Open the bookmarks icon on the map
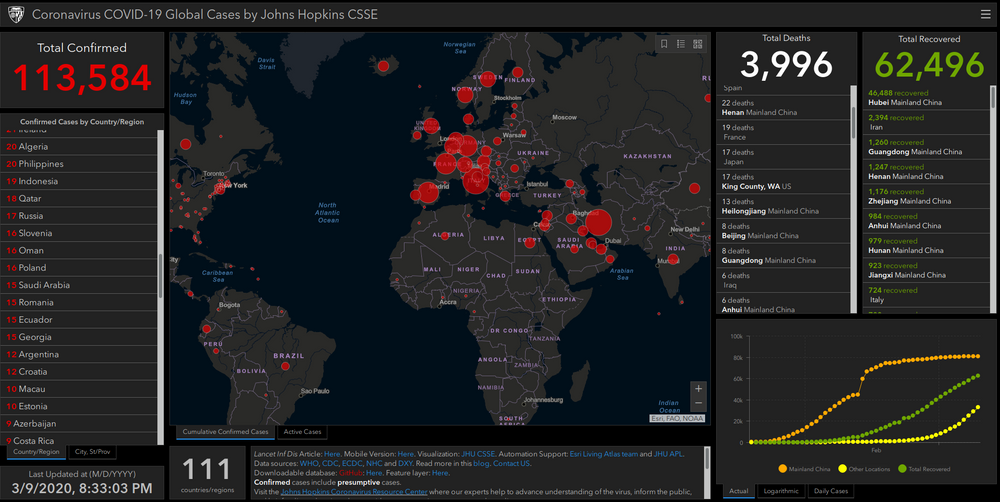 (x=664, y=43)
